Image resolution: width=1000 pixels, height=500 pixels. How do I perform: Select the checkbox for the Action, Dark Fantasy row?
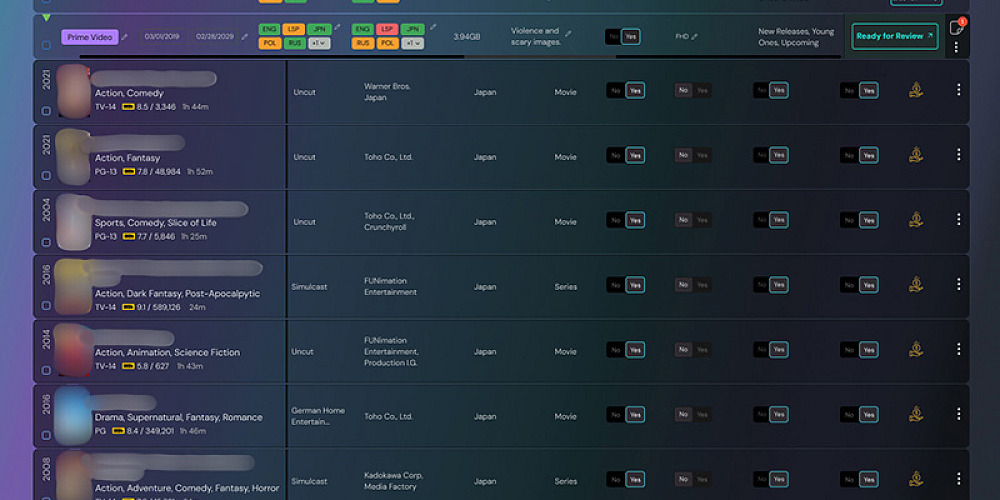(46, 306)
